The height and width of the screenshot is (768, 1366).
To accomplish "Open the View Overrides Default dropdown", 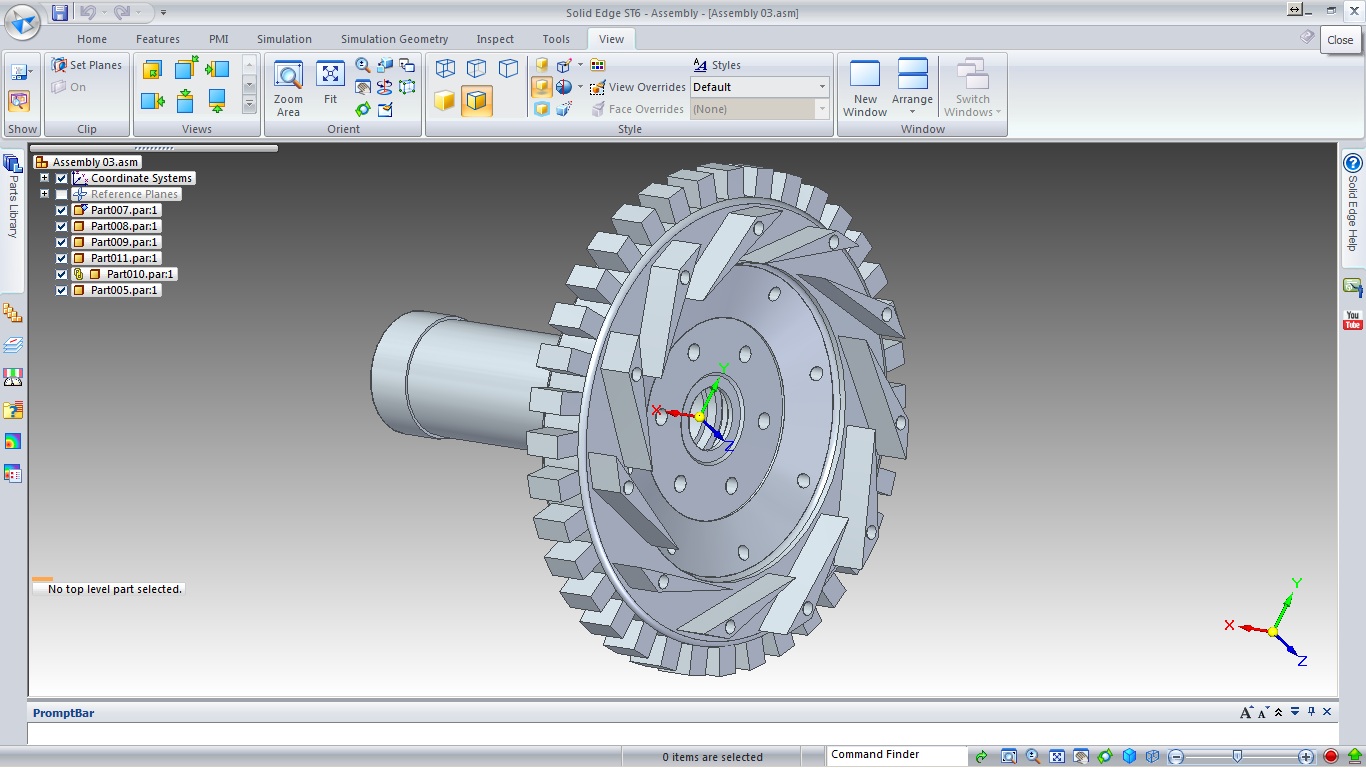I will tap(822, 87).
